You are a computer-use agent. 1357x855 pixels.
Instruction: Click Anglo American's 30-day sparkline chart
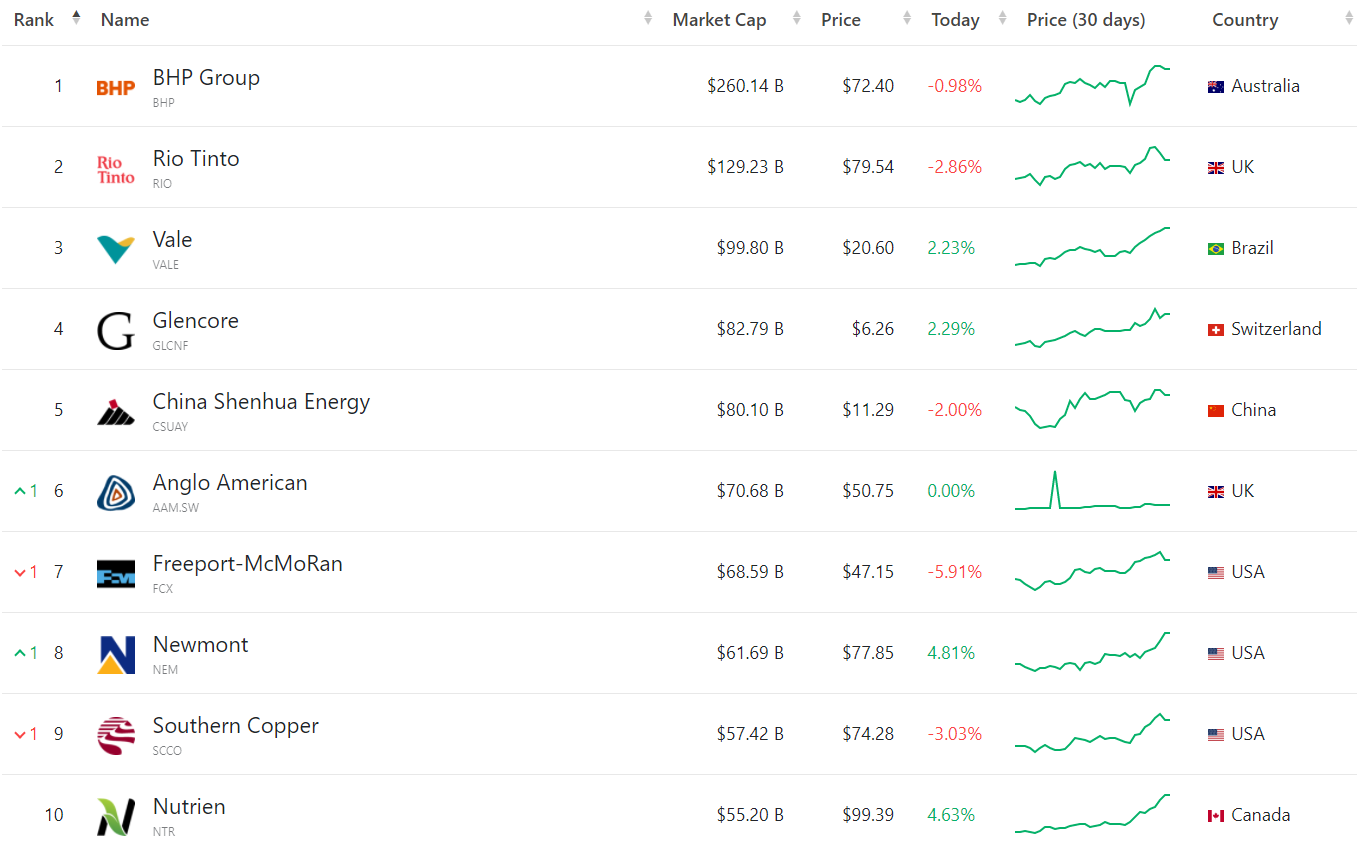pos(1092,491)
